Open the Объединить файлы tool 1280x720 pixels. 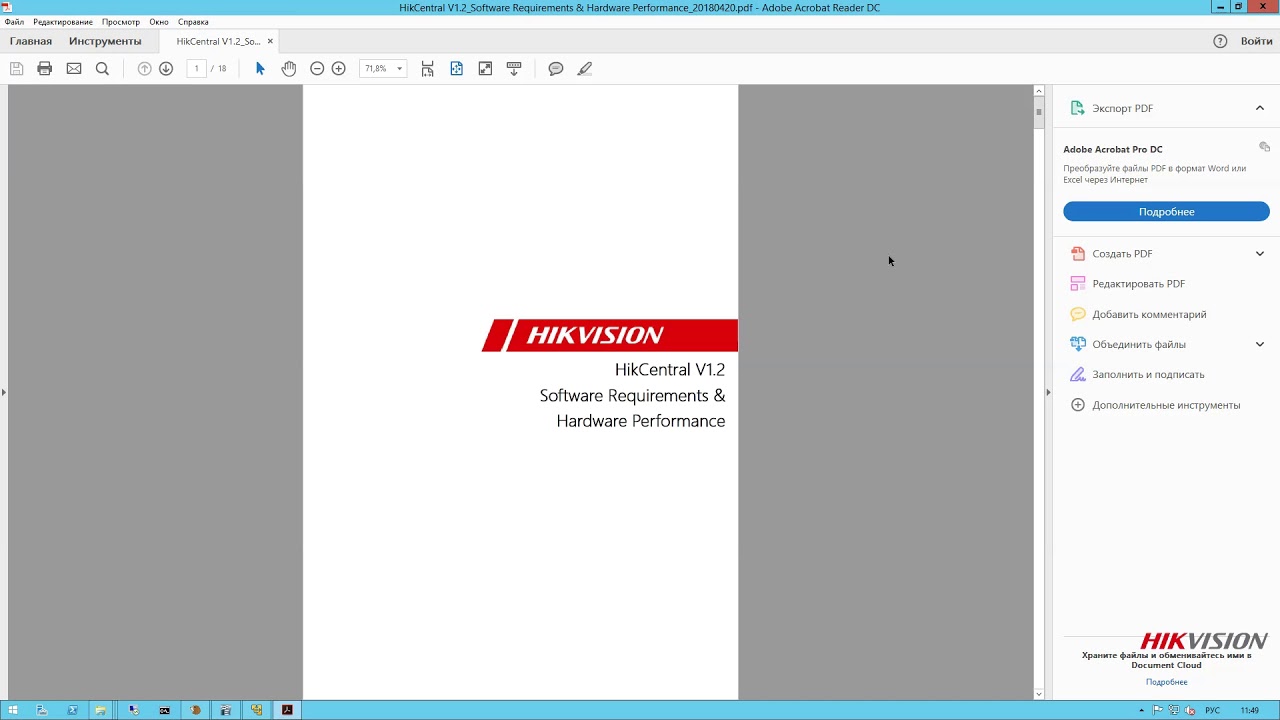[1139, 344]
